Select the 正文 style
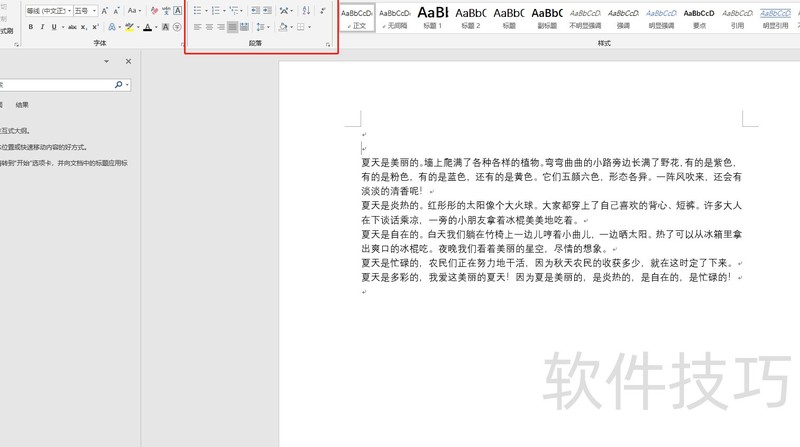Viewport: 800px width, 447px height. pyautogui.click(x=357, y=18)
